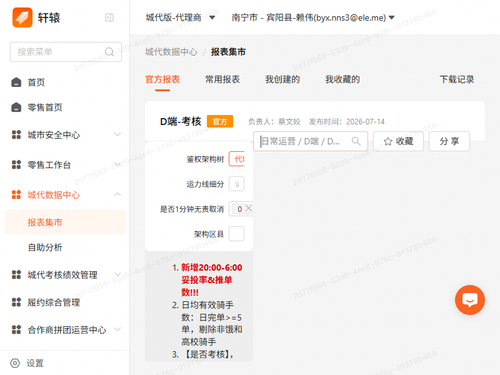Click the 首页 home icon

[16, 82]
